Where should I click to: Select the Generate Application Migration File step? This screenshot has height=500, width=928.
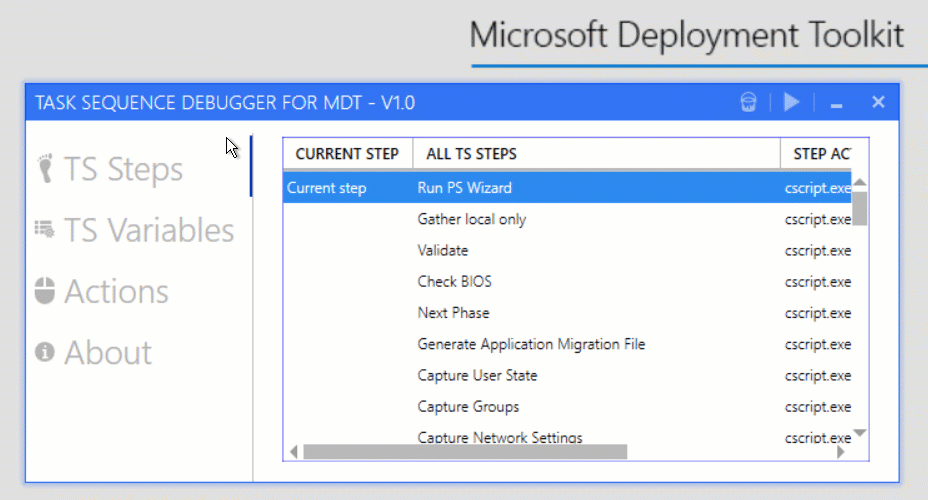(x=531, y=345)
